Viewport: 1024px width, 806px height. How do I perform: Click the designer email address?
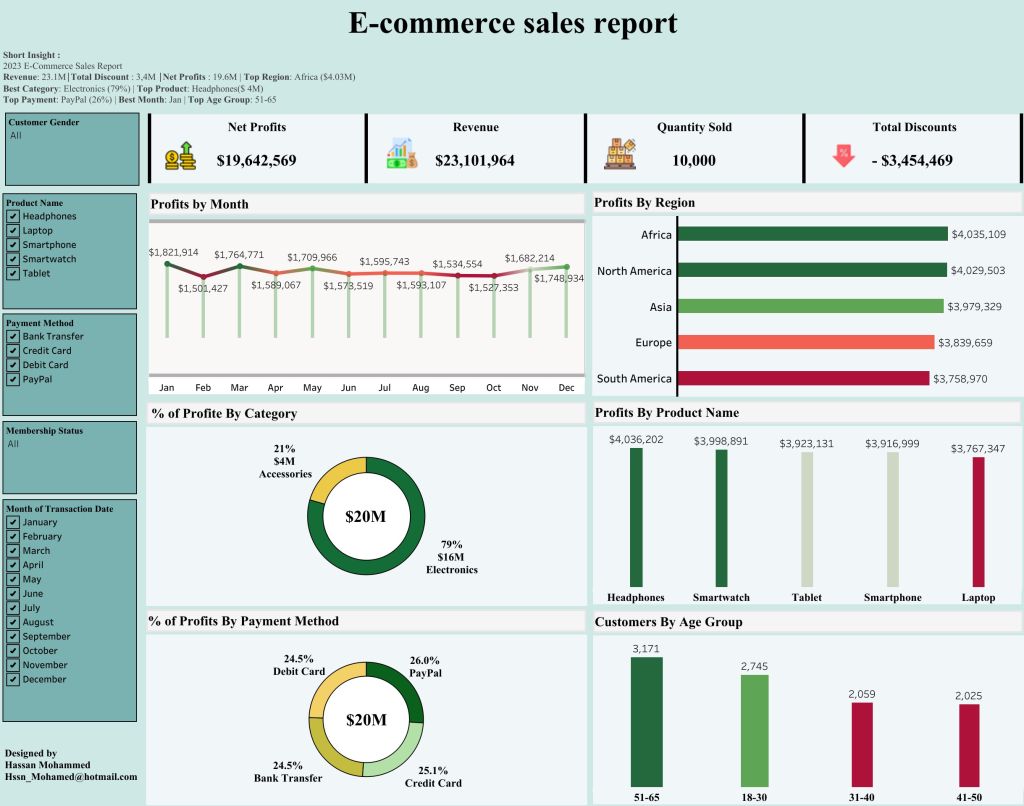pyautogui.click(x=70, y=776)
